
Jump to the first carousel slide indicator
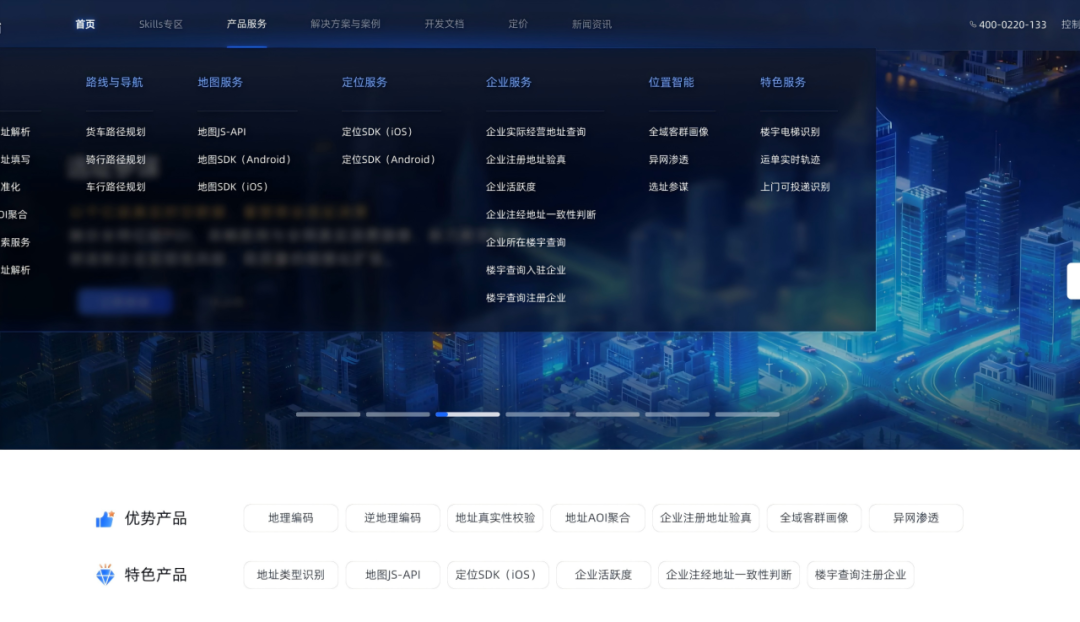(x=328, y=415)
